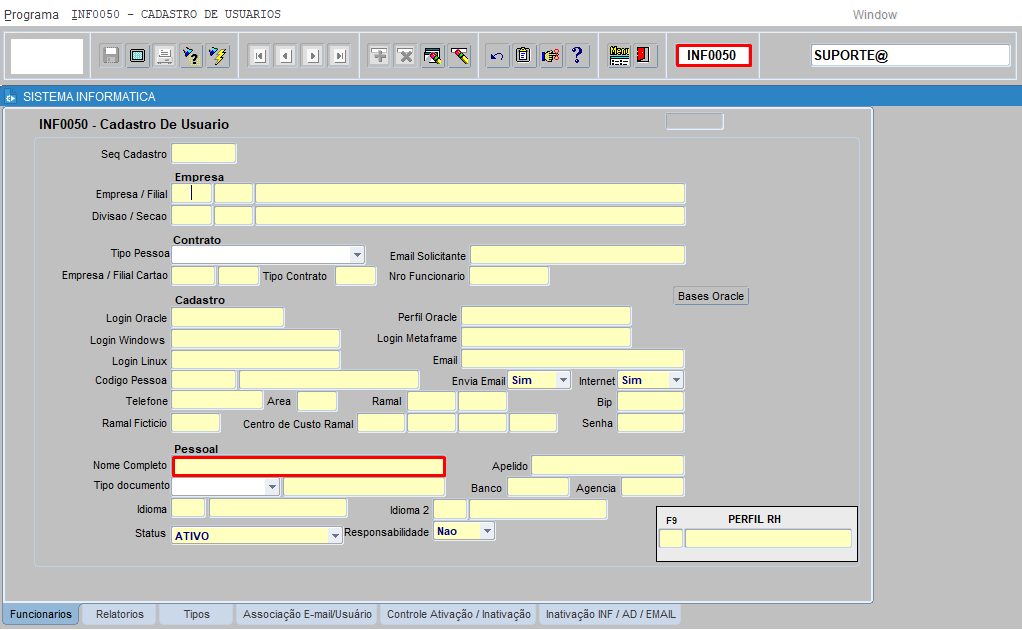Open the Responsabilidade dropdown
The image size is (1022, 630).
pyautogui.click(x=487, y=531)
